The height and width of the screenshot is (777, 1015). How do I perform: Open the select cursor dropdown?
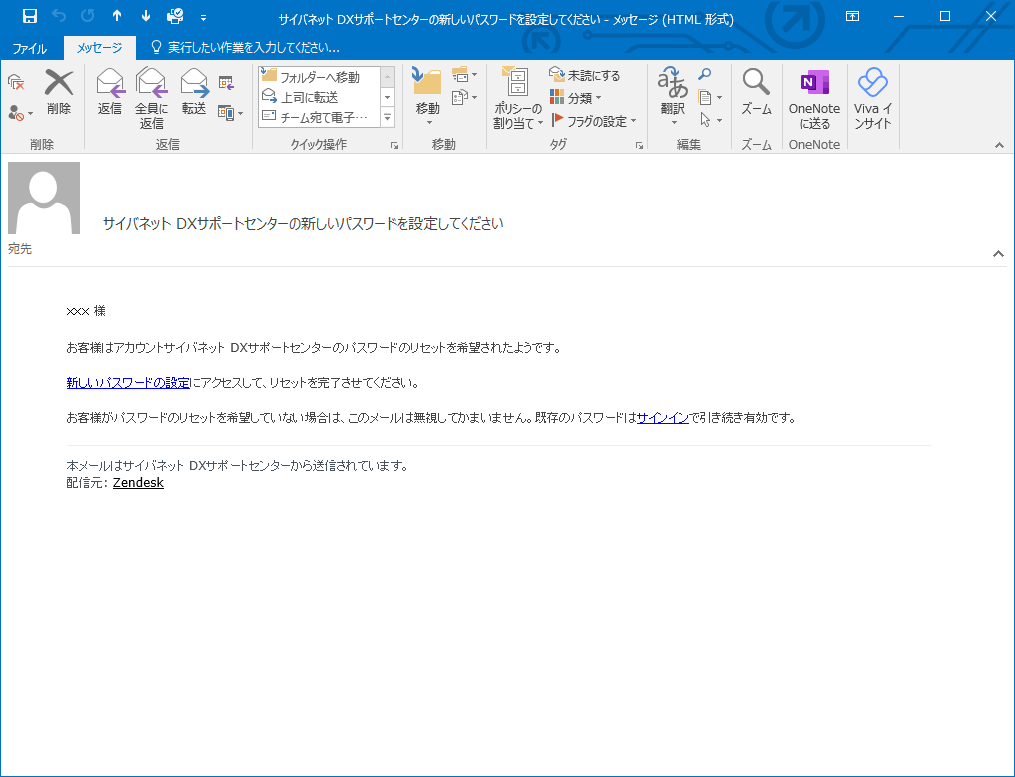click(710, 120)
